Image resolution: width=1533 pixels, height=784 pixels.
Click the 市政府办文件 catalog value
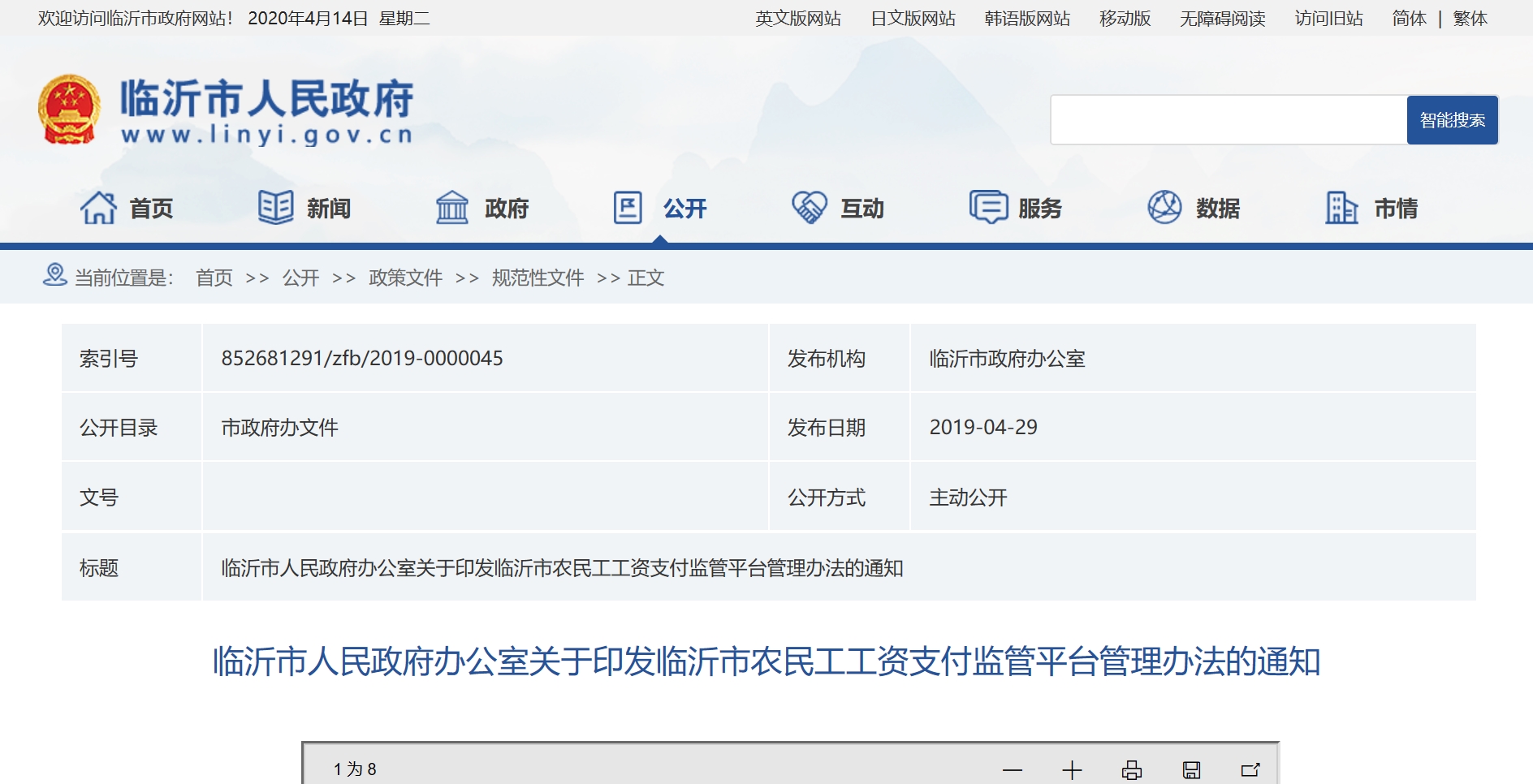tap(280, 427)
